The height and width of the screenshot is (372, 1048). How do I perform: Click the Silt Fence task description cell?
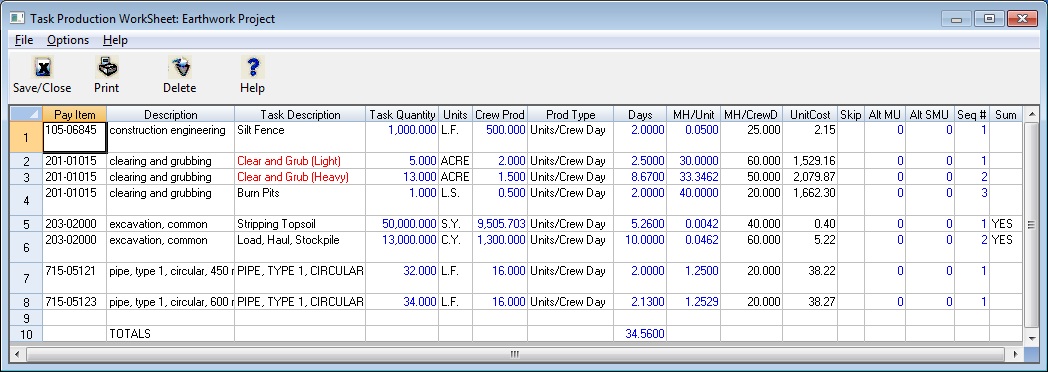pos(300,138)
